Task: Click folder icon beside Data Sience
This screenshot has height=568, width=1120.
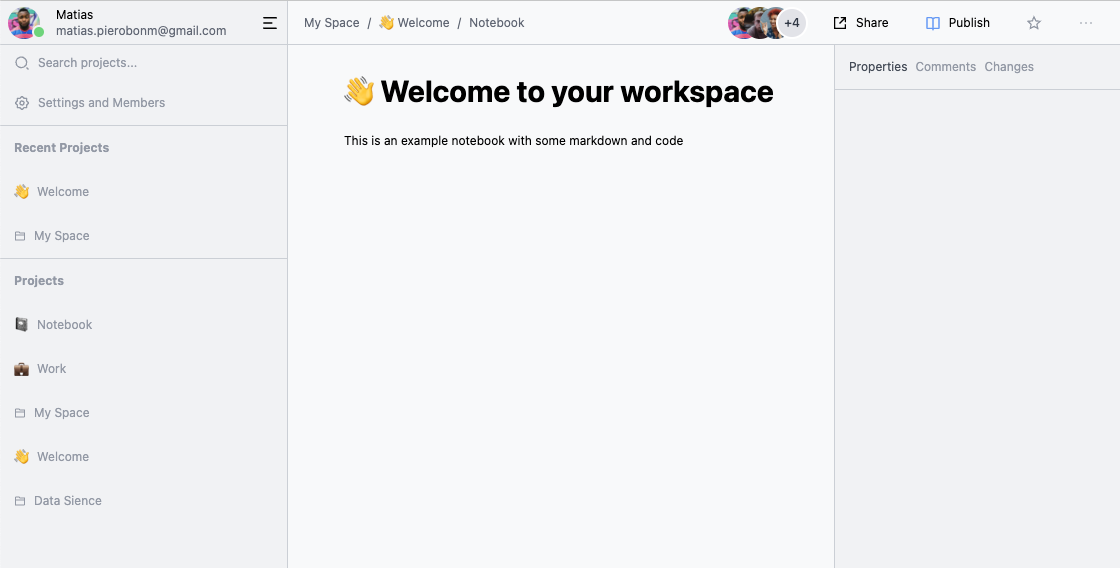Action: pyautogui.click(x=20, y=501)
